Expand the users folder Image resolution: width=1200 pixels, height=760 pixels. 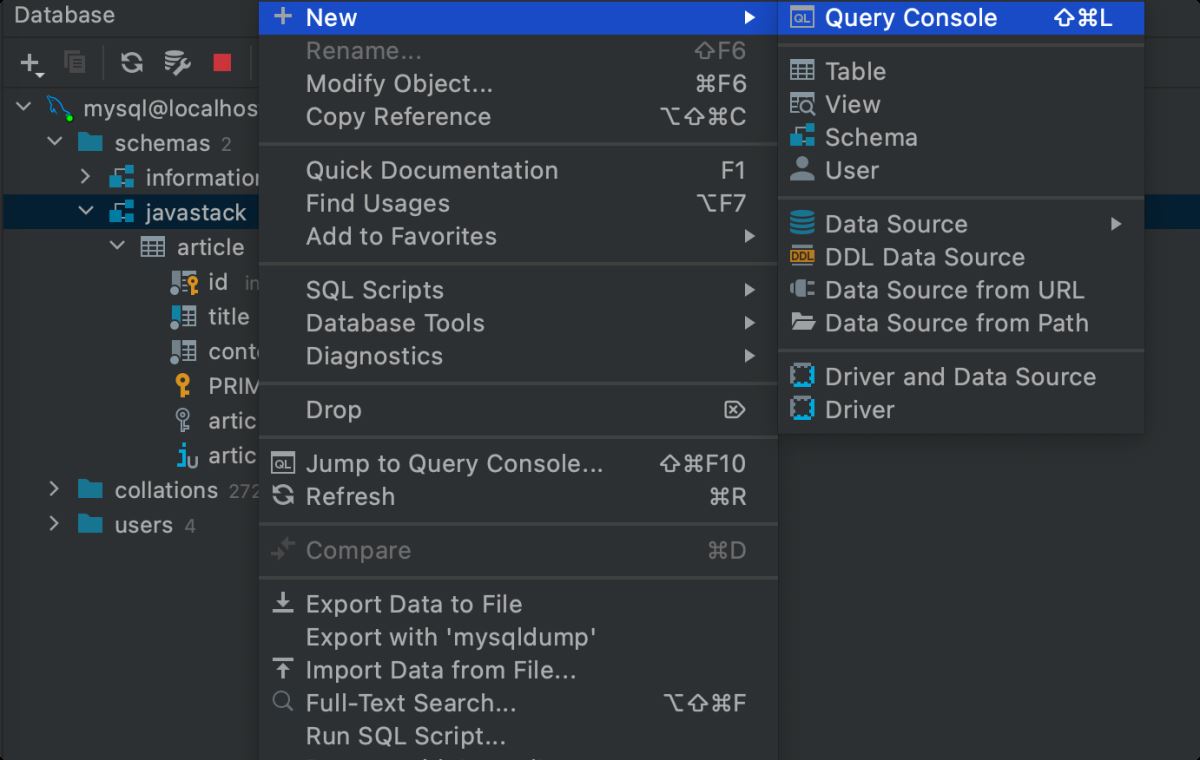[x=55, y=524]
